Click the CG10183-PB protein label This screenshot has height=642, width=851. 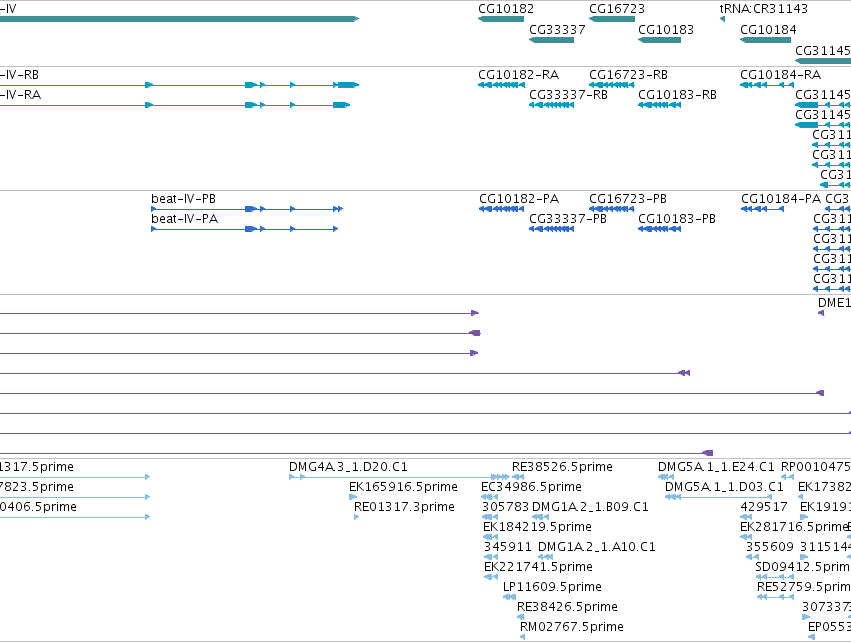pos(677,219)
